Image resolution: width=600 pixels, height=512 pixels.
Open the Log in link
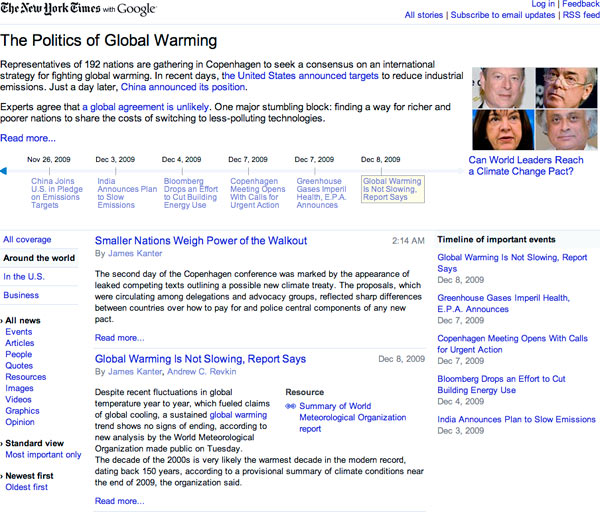543,4
